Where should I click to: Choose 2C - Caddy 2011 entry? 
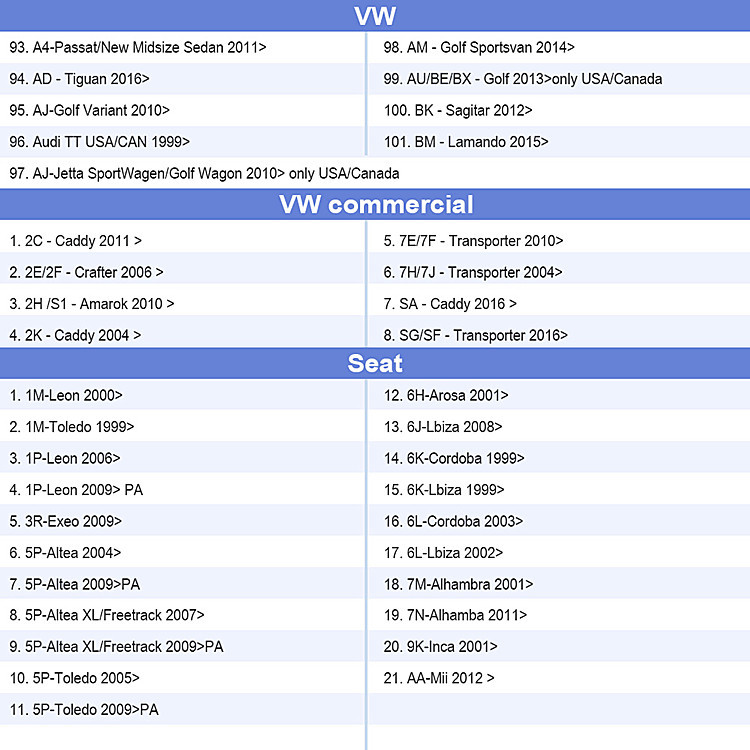(x=182, y=241)
